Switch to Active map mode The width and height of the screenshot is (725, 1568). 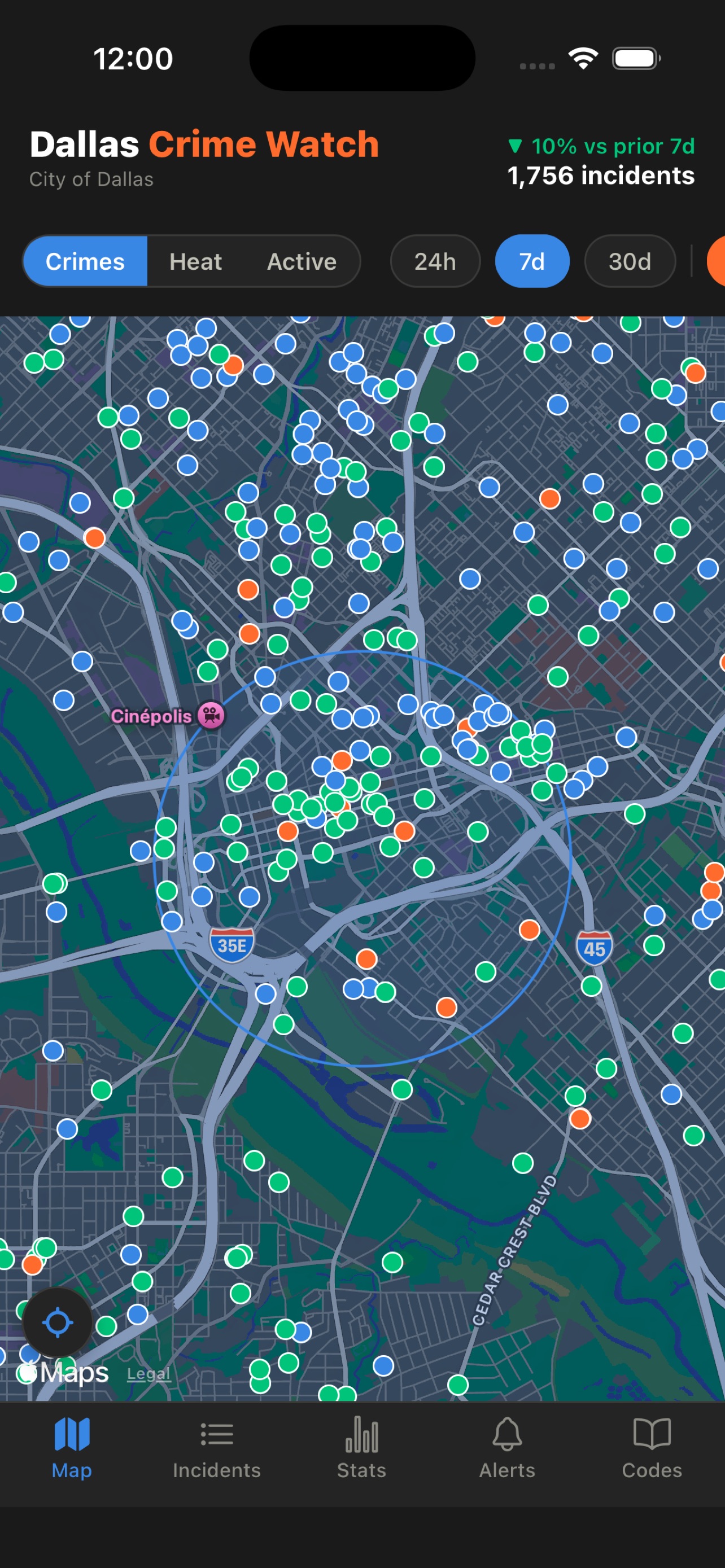[x=302, y=262]
